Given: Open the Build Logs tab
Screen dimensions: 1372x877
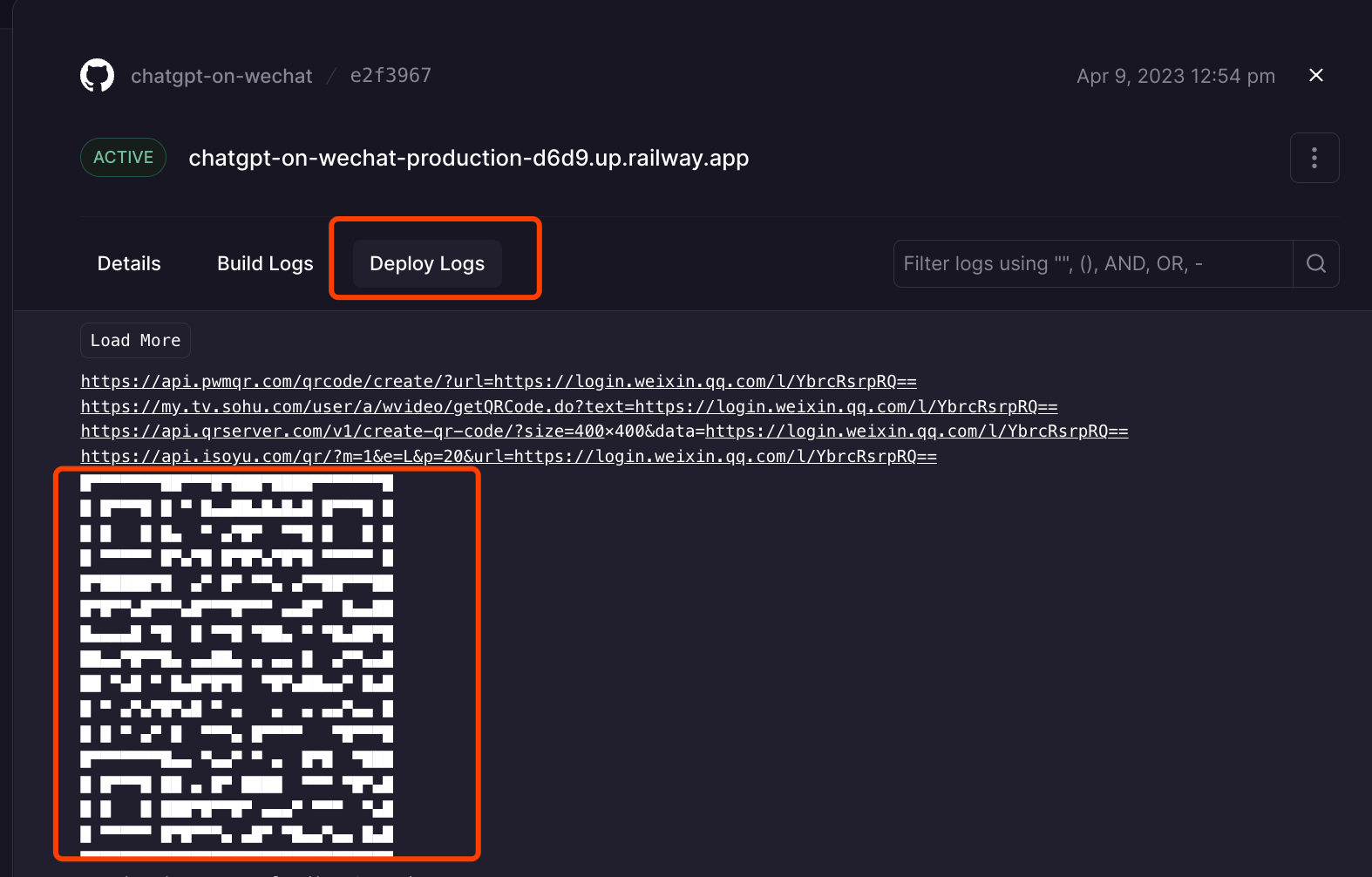Looking at the screenshot, I should pos(265,263).
